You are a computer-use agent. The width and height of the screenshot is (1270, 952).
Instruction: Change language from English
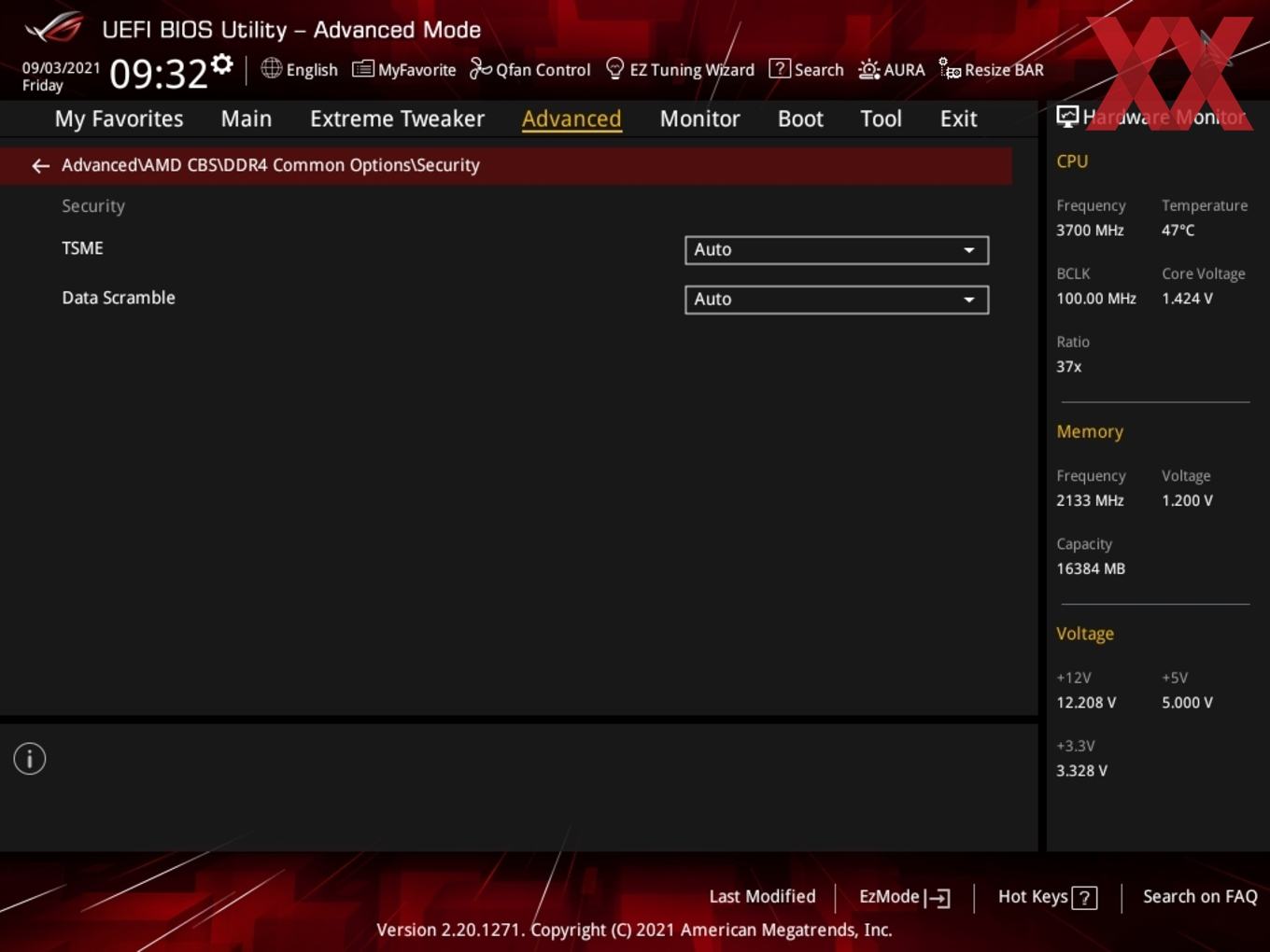pos(300,70)
